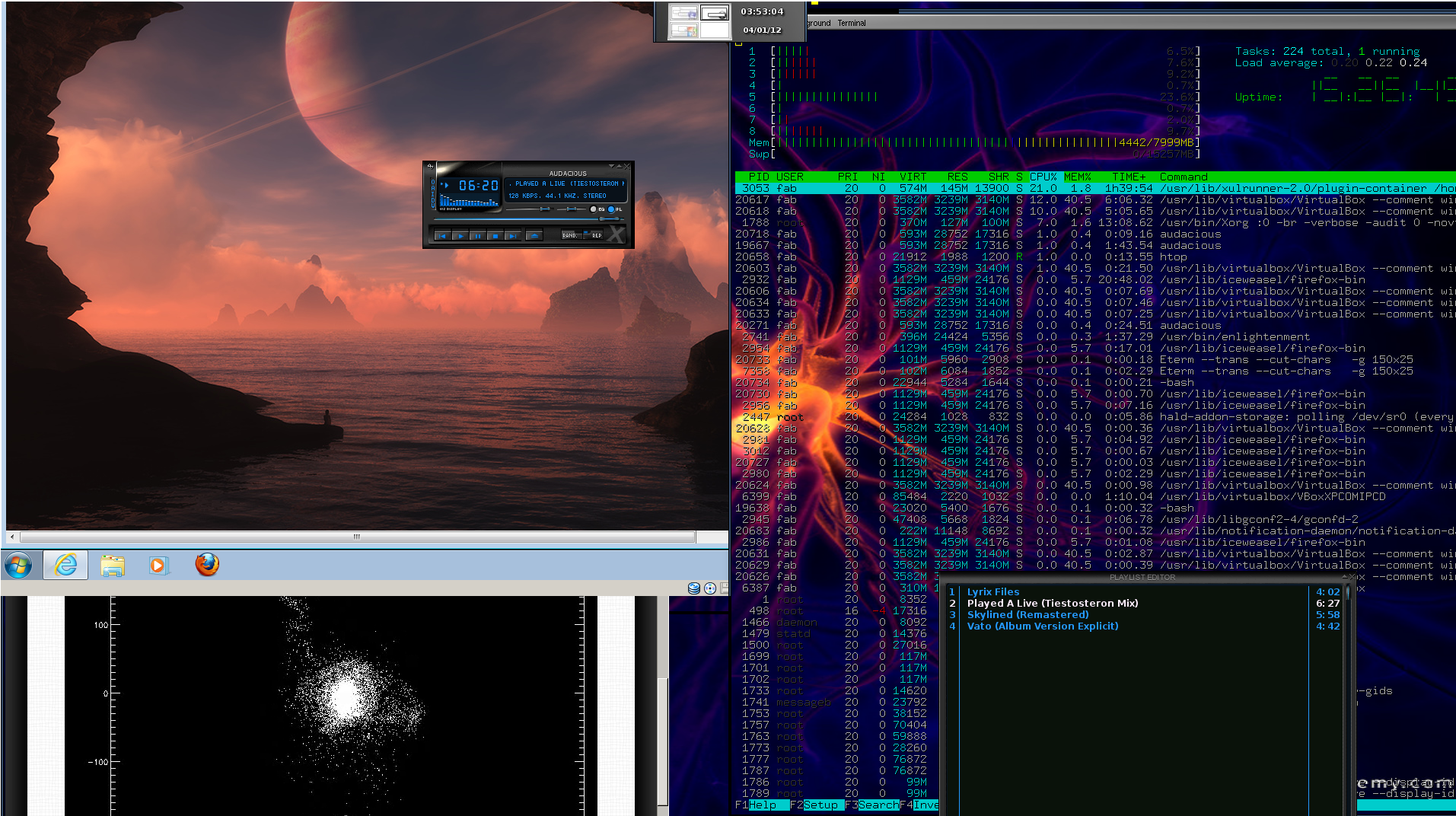Go to previous track in Audacious
The width and height of the screenshot is (1456, 816).
click(442, 236)
